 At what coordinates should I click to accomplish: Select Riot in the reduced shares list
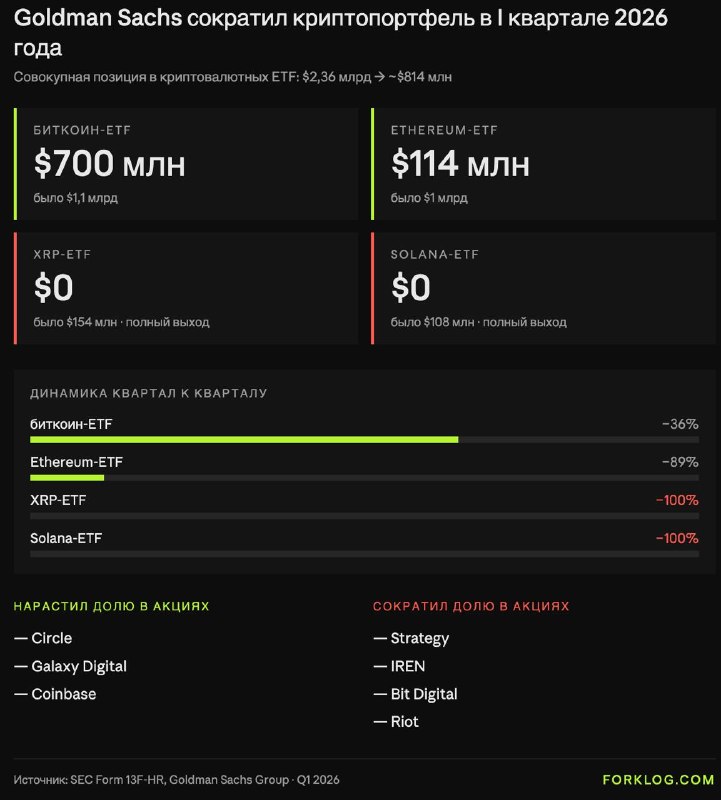coord(405,721)
